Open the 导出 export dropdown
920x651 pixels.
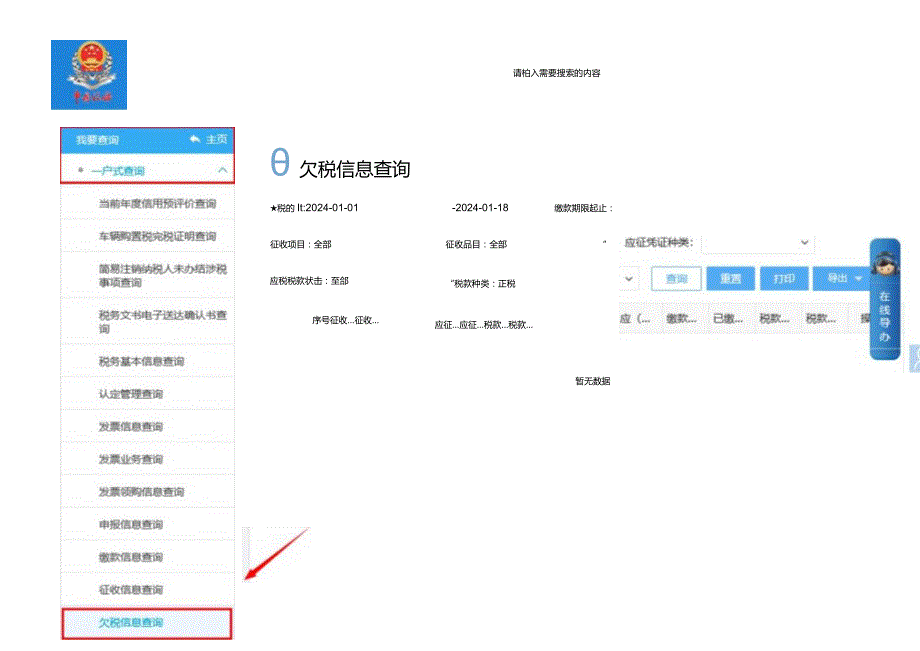(x=843, y=279)
